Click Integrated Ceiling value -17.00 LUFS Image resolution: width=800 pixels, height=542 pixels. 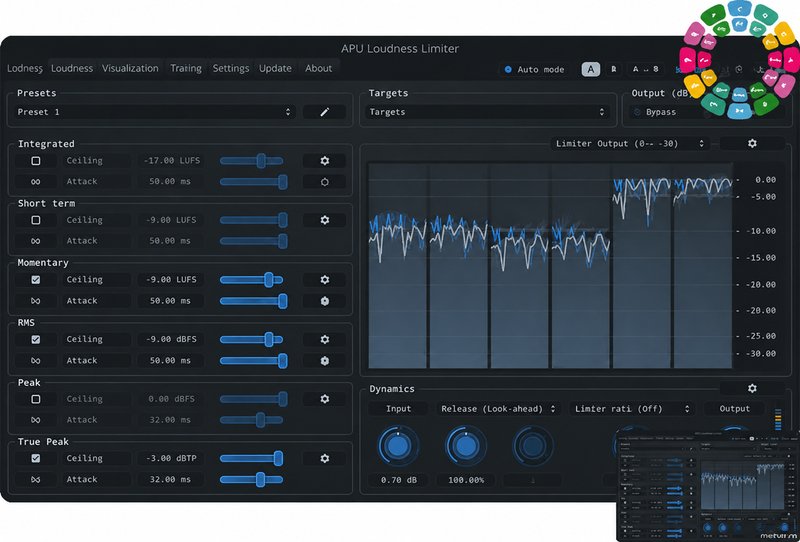pyautogui.click(x=171, y=161)
